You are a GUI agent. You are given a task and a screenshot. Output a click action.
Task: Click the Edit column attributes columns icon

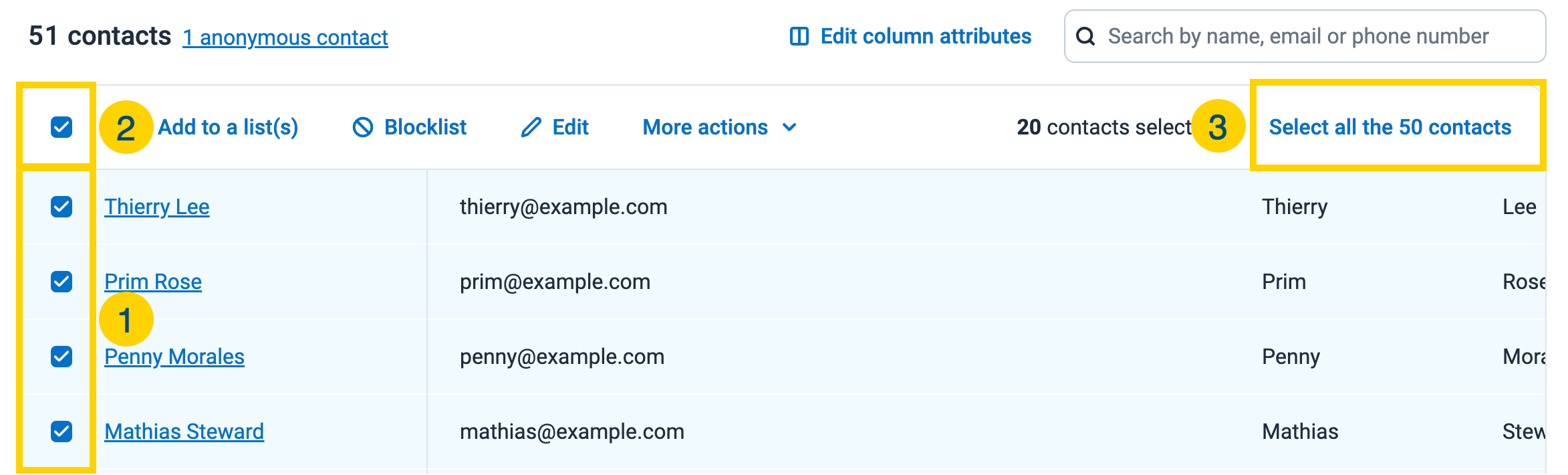799,36
